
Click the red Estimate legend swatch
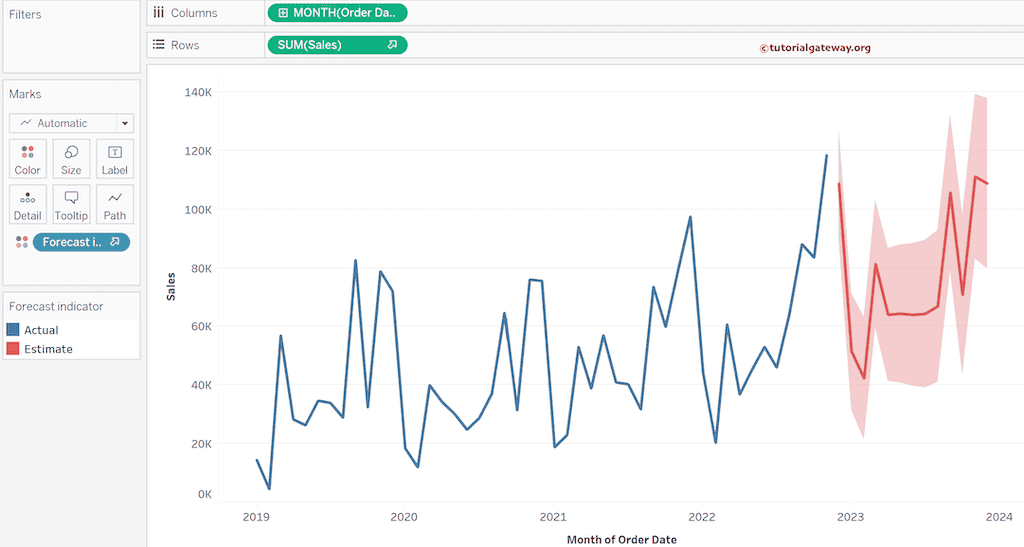[13, 349]
